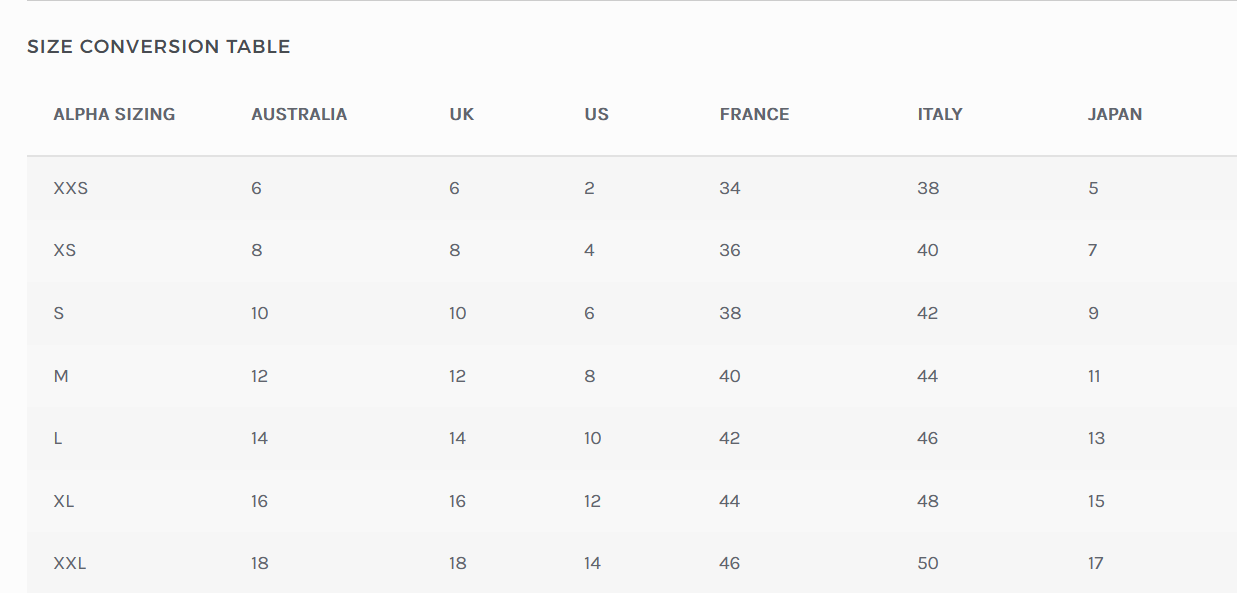Select the XL alpha size cell
The height and width of the screenshot is (593, 1237).
63,501
